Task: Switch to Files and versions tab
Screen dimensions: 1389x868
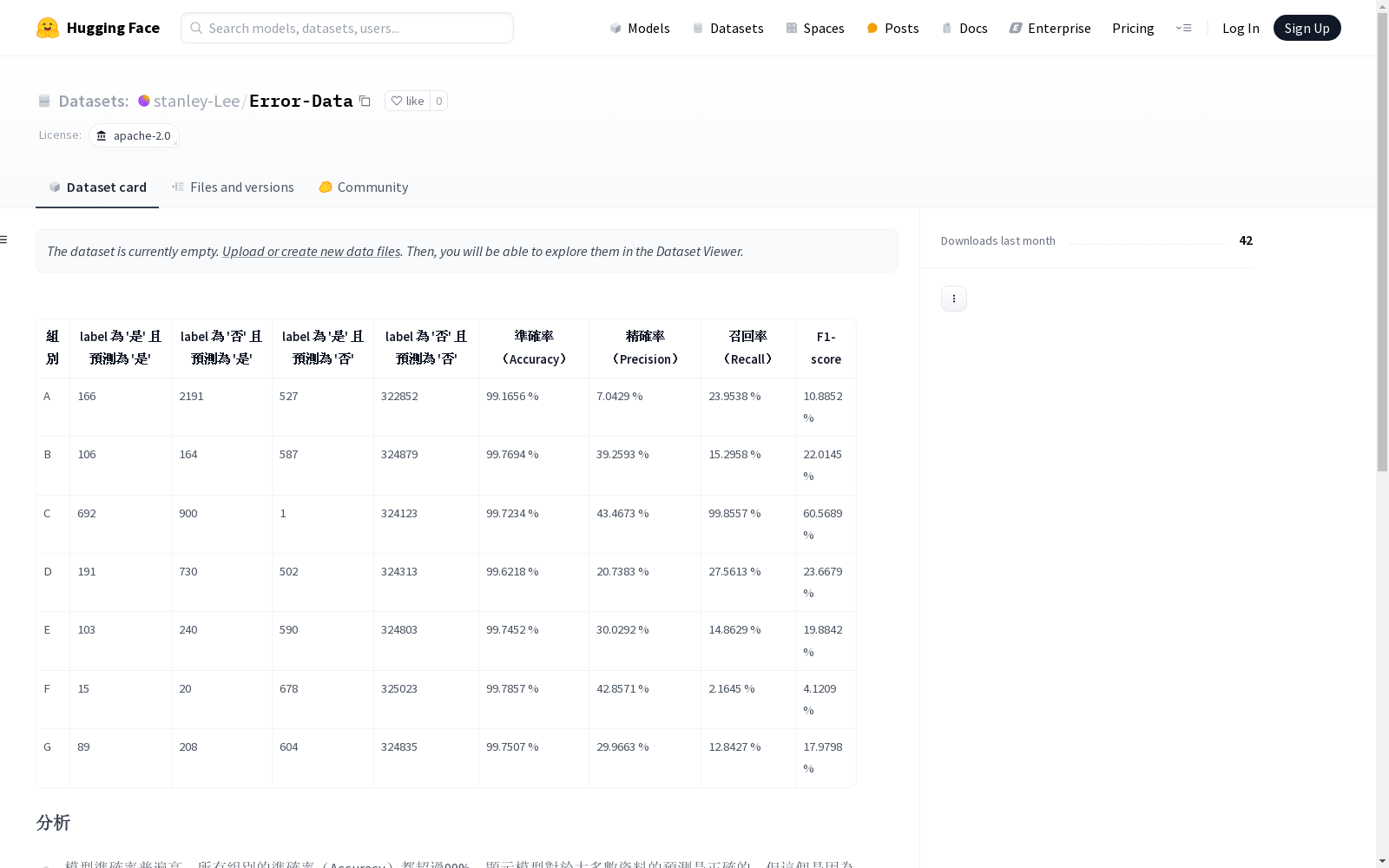Action: pyautogui.click(x=233, y=187)
